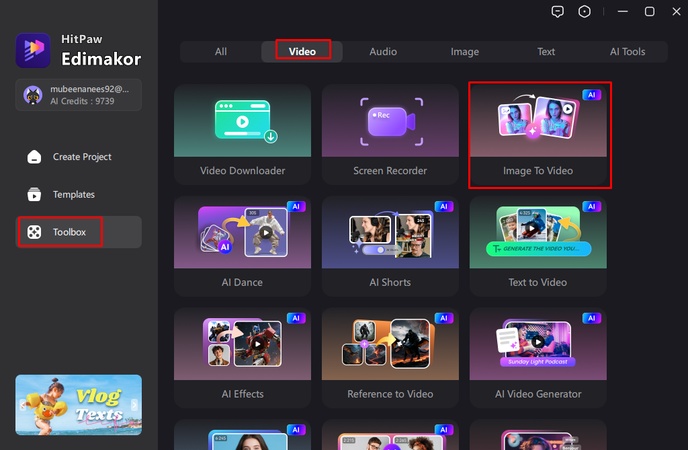
Task: Click AI badge on Text to Video
Action: (591, 207)
